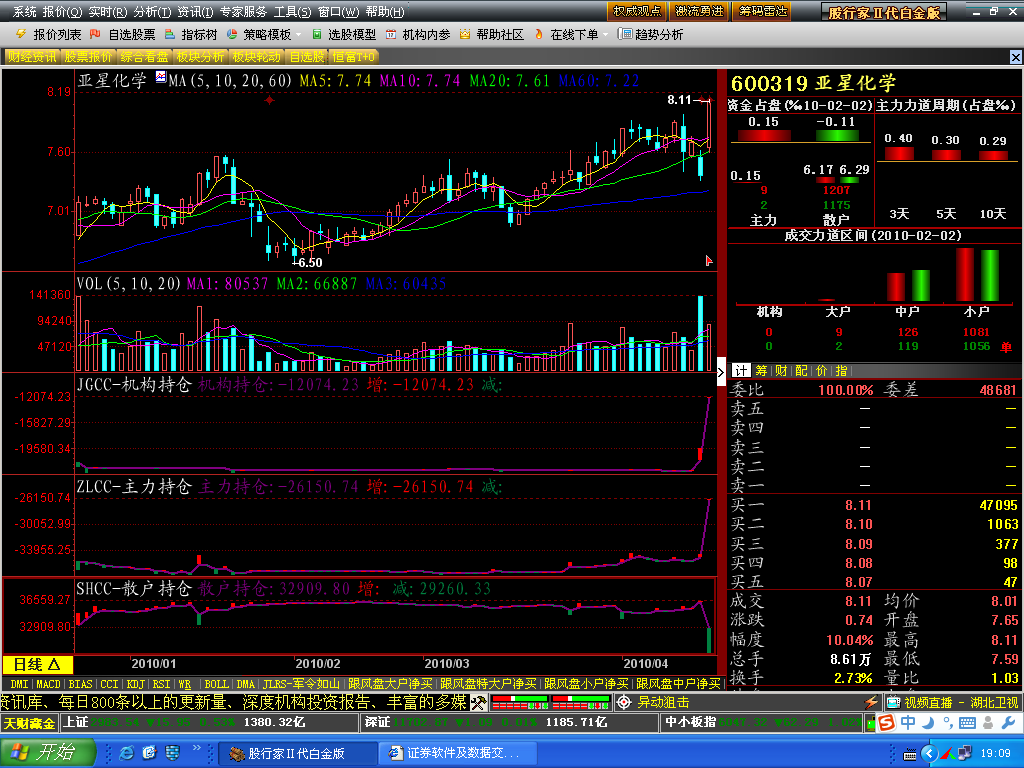Click the 异动狙击 crosshair icon
The image size is (1024, 768).
pyautogui.click(x=624, y=703)
